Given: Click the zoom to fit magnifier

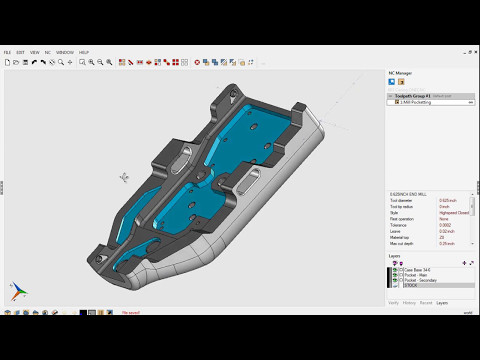Looking at the screenshot, I should [x=109, y=62].
